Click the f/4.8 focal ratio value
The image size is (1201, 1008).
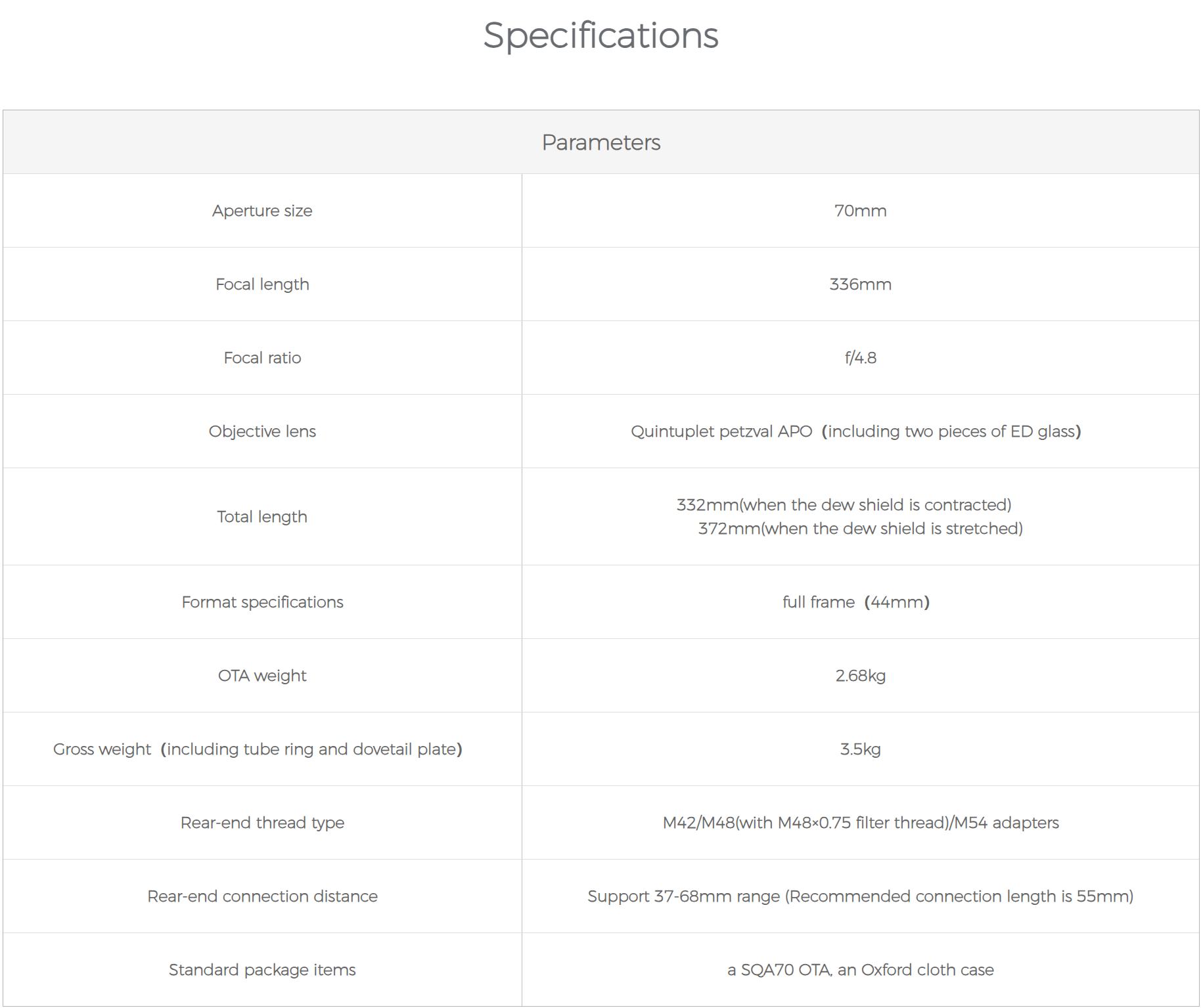tap(860, 358)
